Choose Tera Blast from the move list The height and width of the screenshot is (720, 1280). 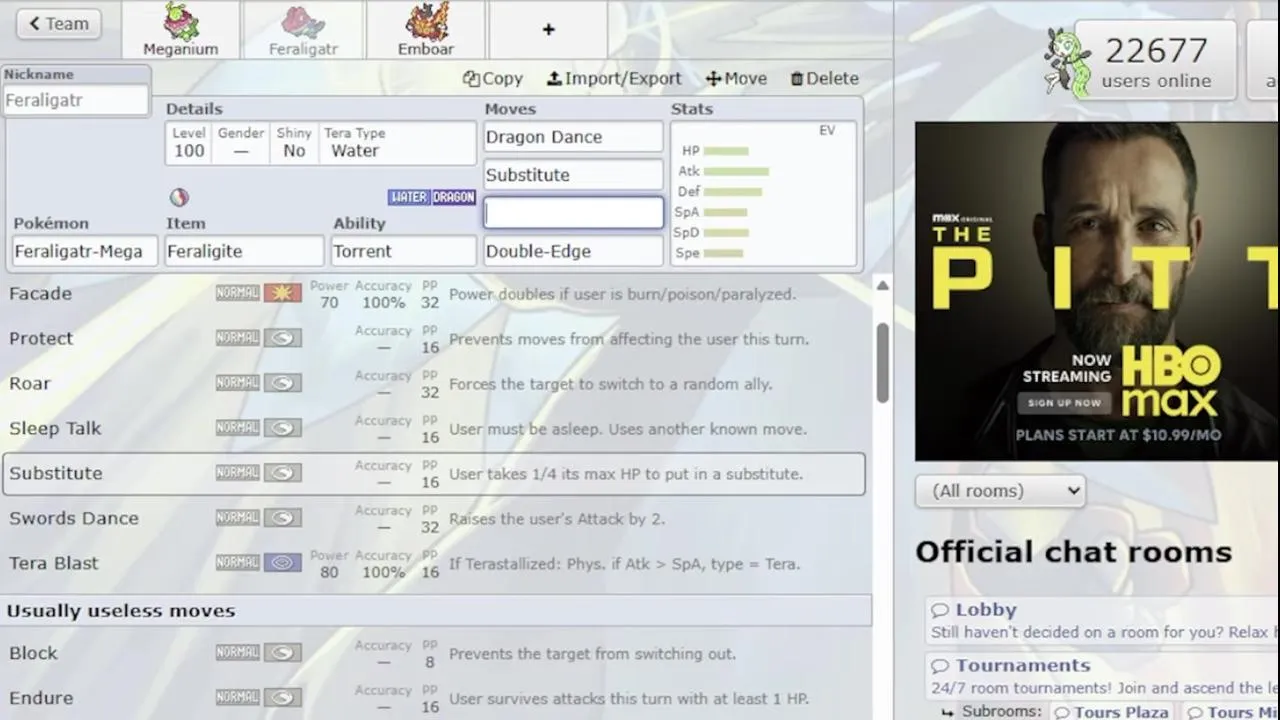click(x=434, y=564)
